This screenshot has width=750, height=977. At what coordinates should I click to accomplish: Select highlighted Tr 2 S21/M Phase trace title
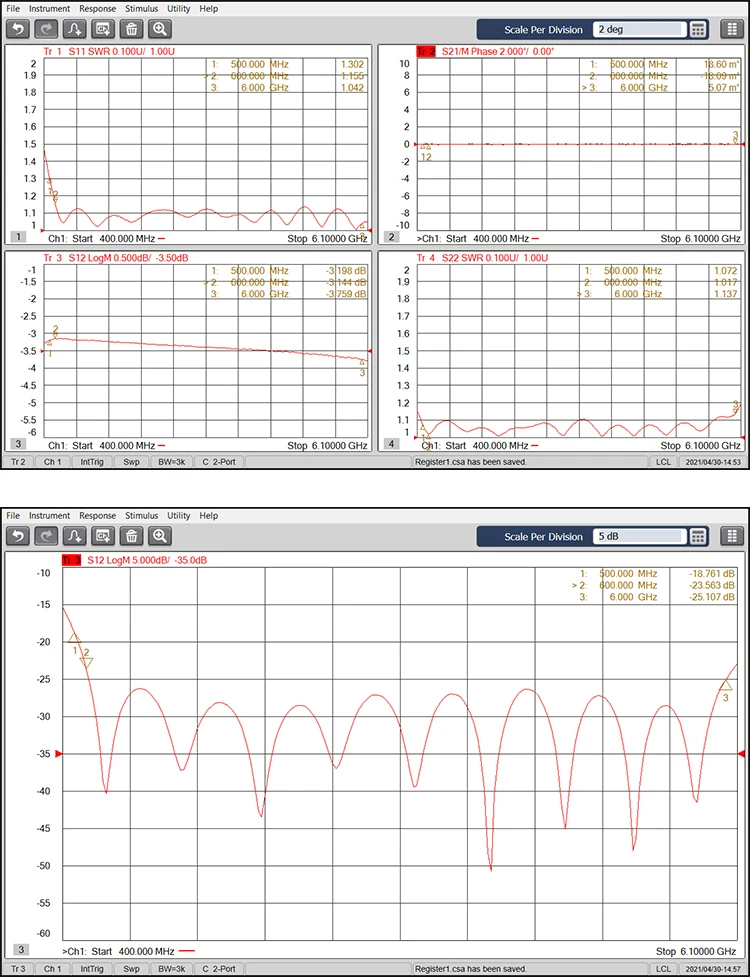[485, 51]
